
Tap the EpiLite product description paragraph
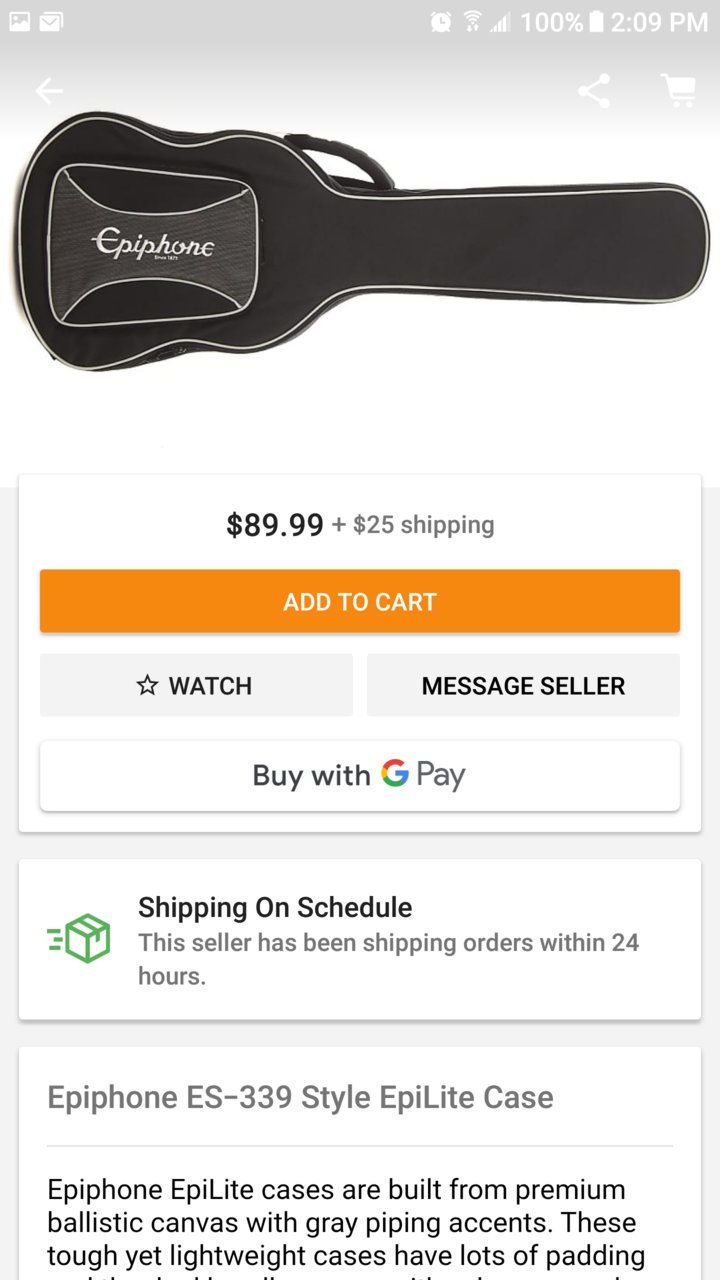347,1228
